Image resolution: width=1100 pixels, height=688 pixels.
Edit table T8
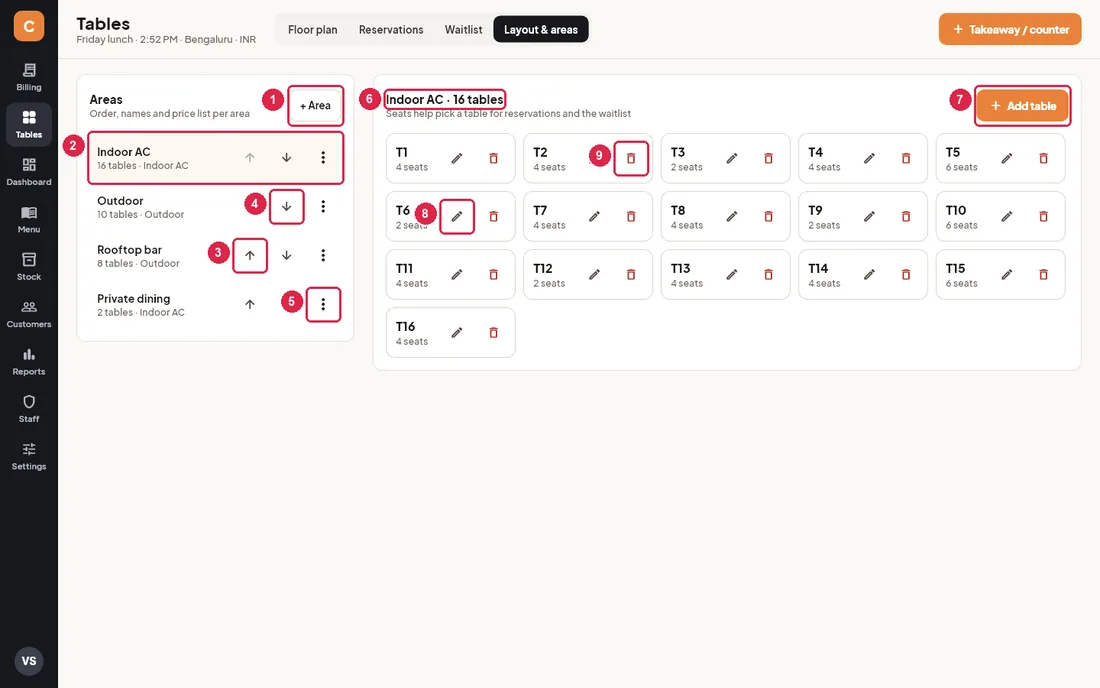[x=732, y=217]
